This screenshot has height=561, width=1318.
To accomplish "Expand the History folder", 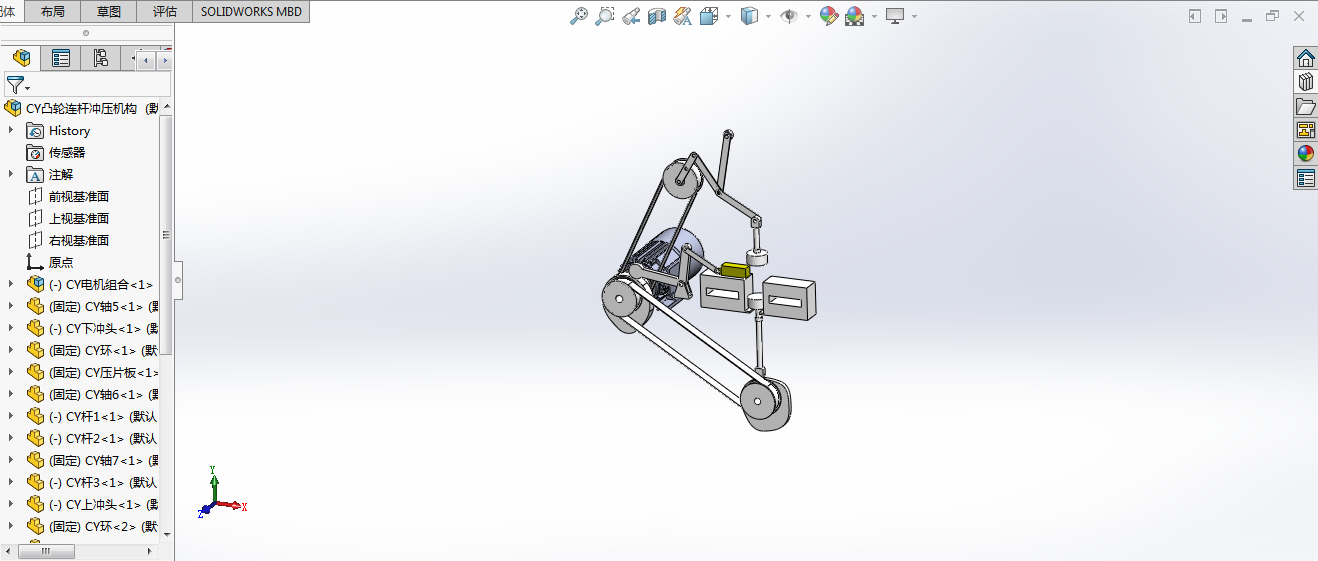I will click(11, 130).
